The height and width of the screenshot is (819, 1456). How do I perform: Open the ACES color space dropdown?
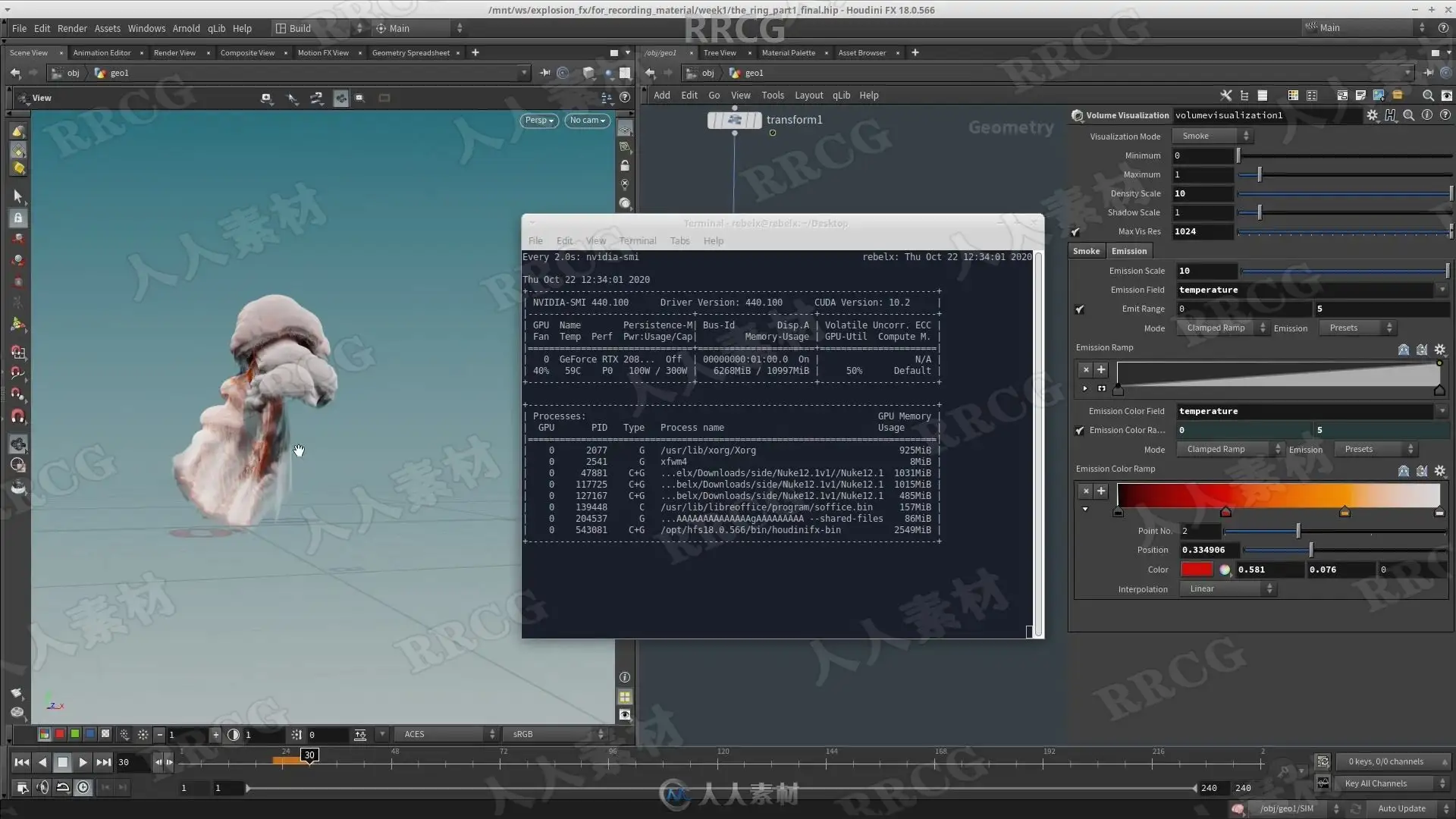coord(447,734)
